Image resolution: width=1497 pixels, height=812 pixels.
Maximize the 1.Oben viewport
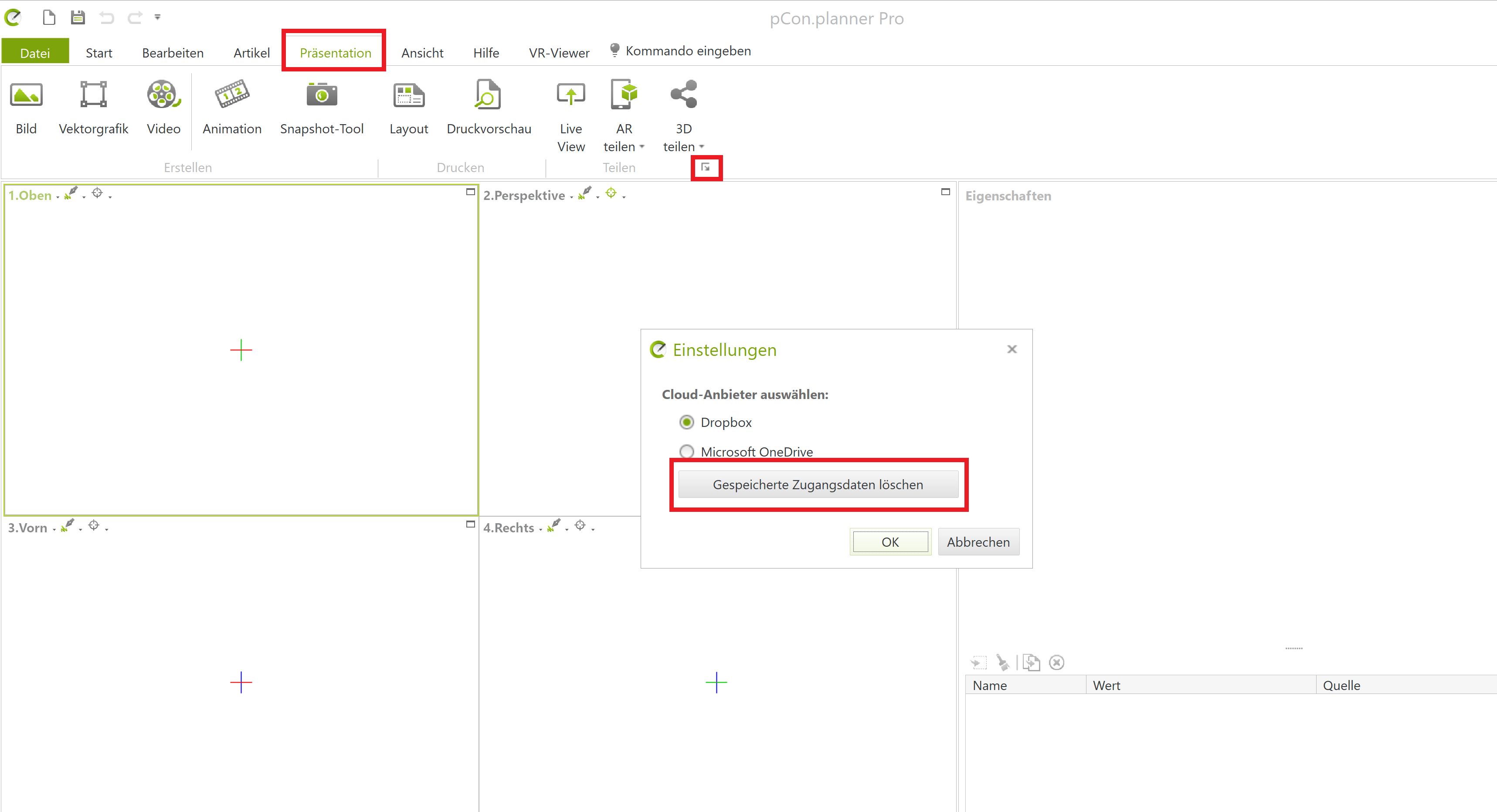(x=471, y=192)
